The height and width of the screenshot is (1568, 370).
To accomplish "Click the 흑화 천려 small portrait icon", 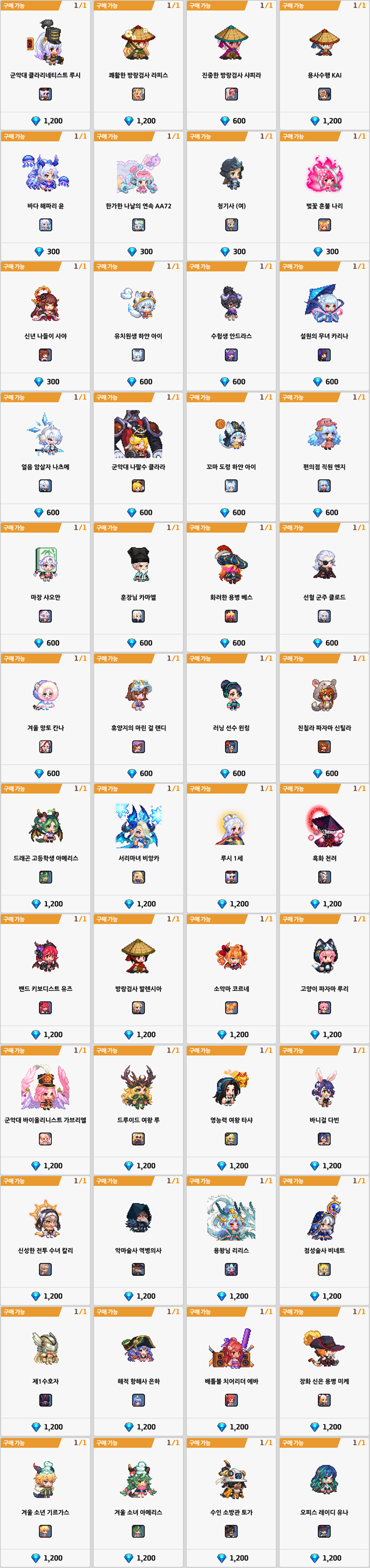I will [324, 877].
